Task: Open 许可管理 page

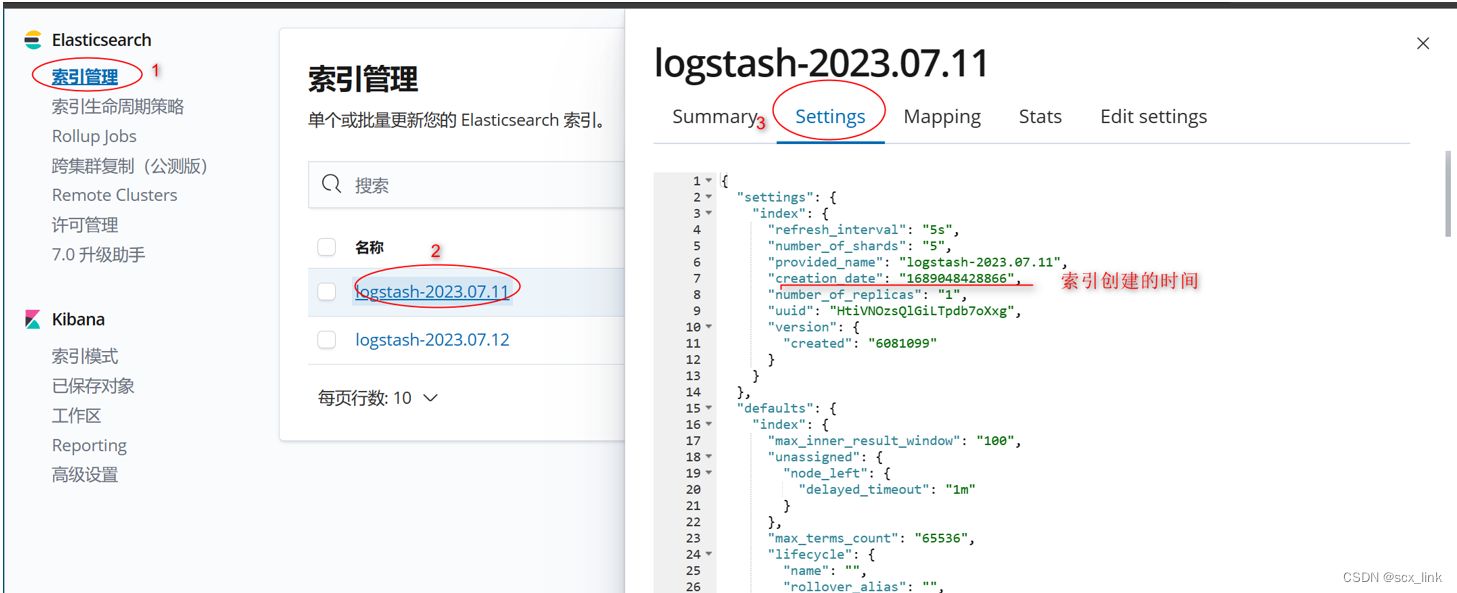Action: click(85, 225)
